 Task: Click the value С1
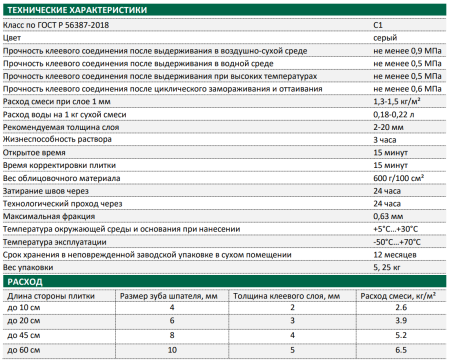(x=378, y=25)
